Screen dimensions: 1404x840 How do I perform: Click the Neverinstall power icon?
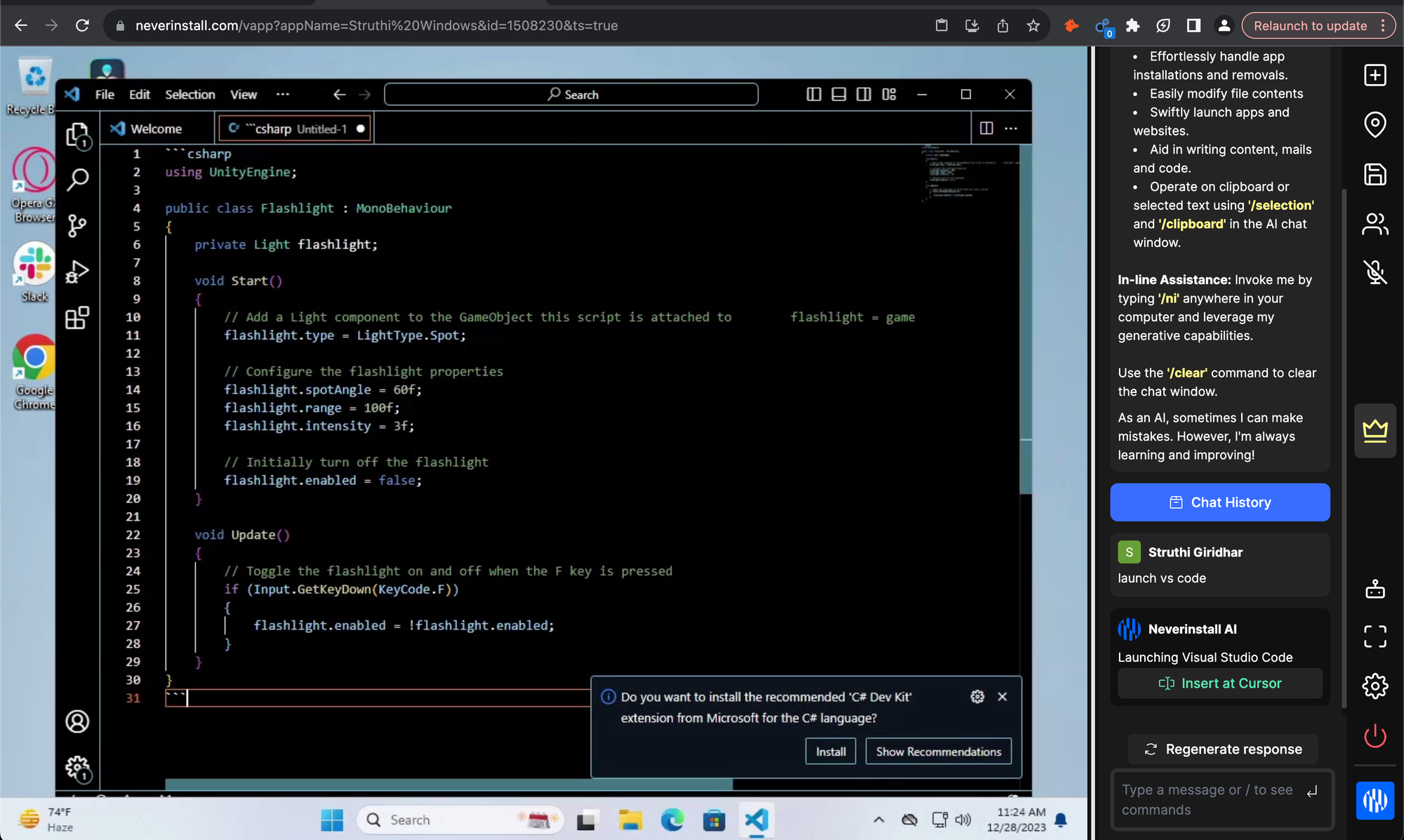(1375, 736)
